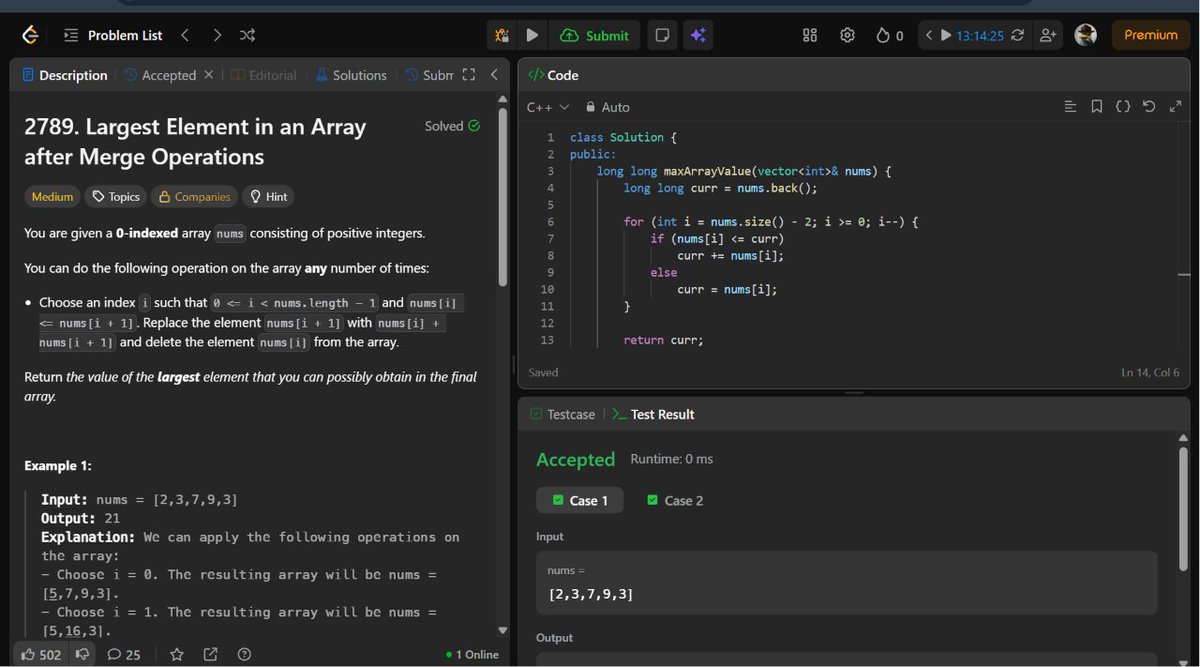Click the bookmark icon in editor
1200x667 pixels.
coord(1097,107)
